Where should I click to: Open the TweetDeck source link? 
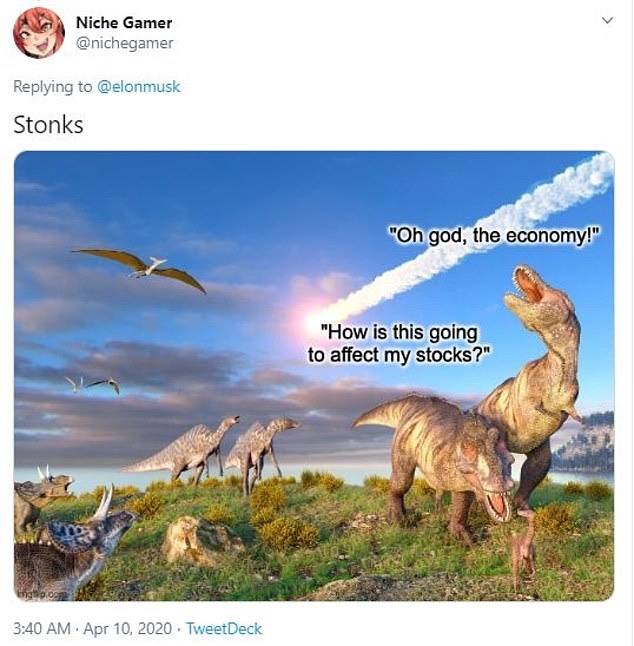[224, 629]
